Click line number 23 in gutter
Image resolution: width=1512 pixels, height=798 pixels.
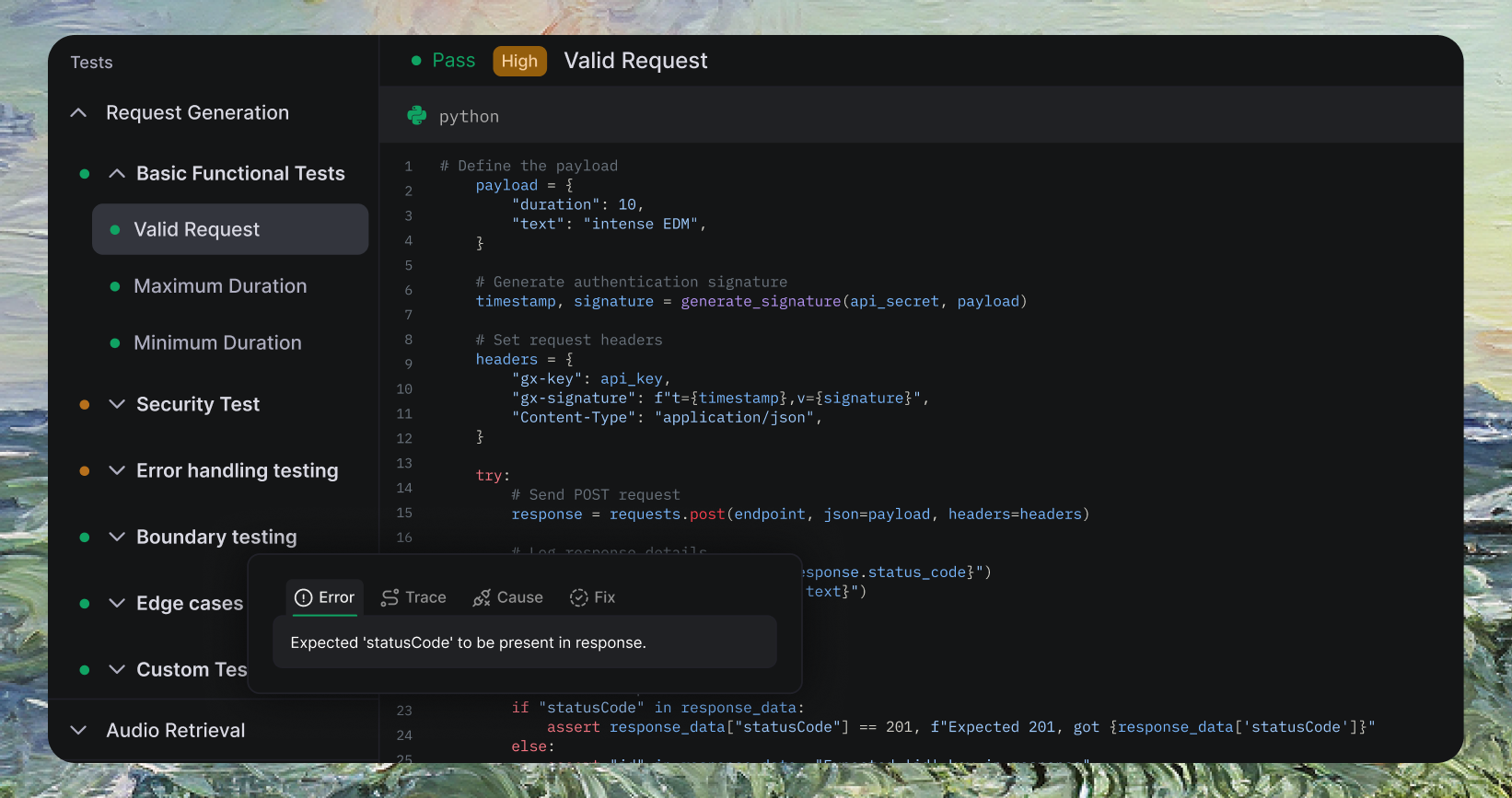point(404,711)
